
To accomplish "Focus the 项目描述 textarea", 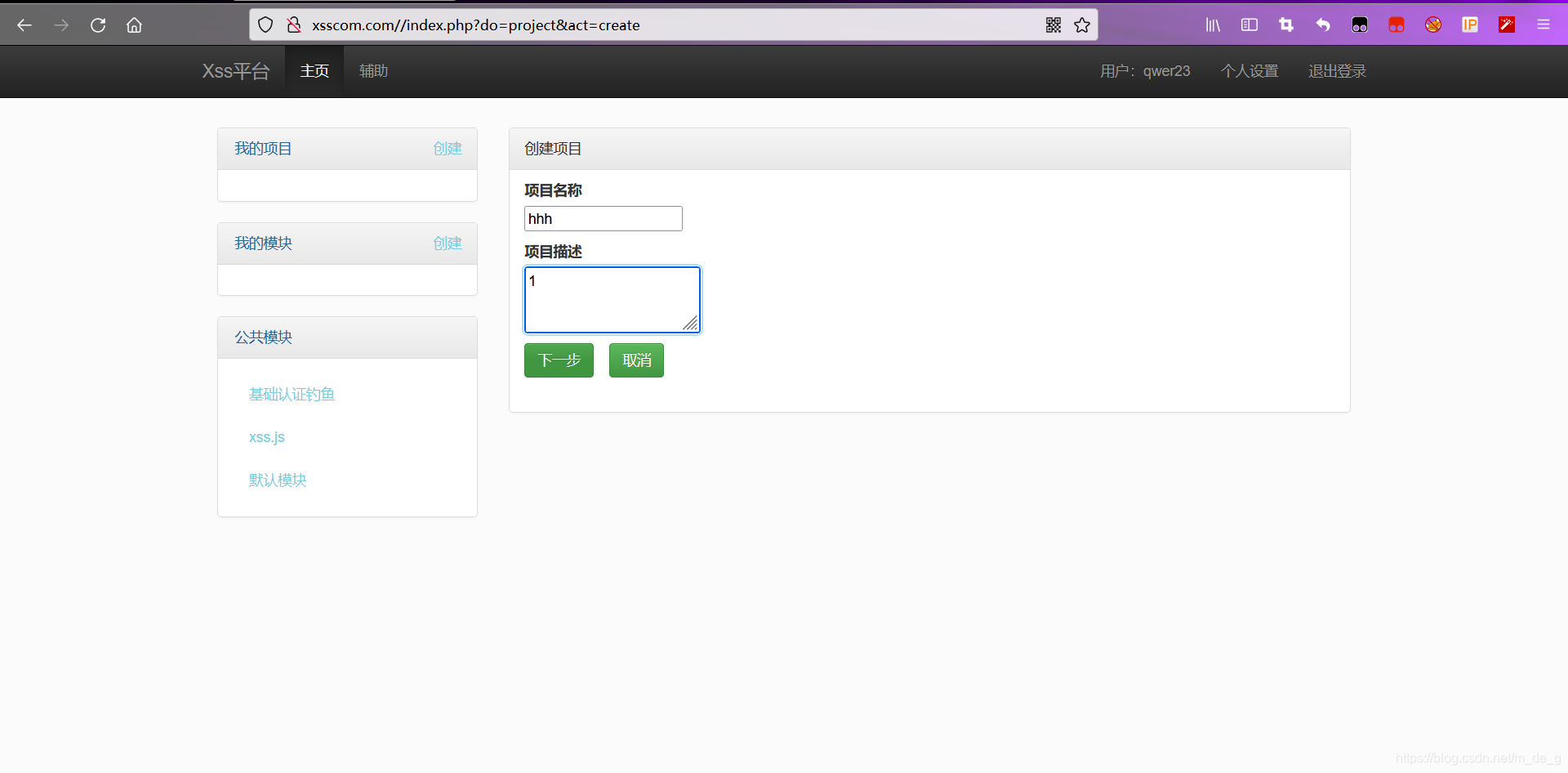I will pyautogui.click(x=612, y=300).
